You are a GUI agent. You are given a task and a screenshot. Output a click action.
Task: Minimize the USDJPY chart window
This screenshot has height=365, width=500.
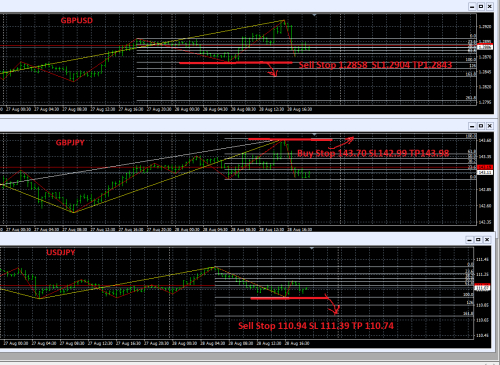[x=469, y=240]
